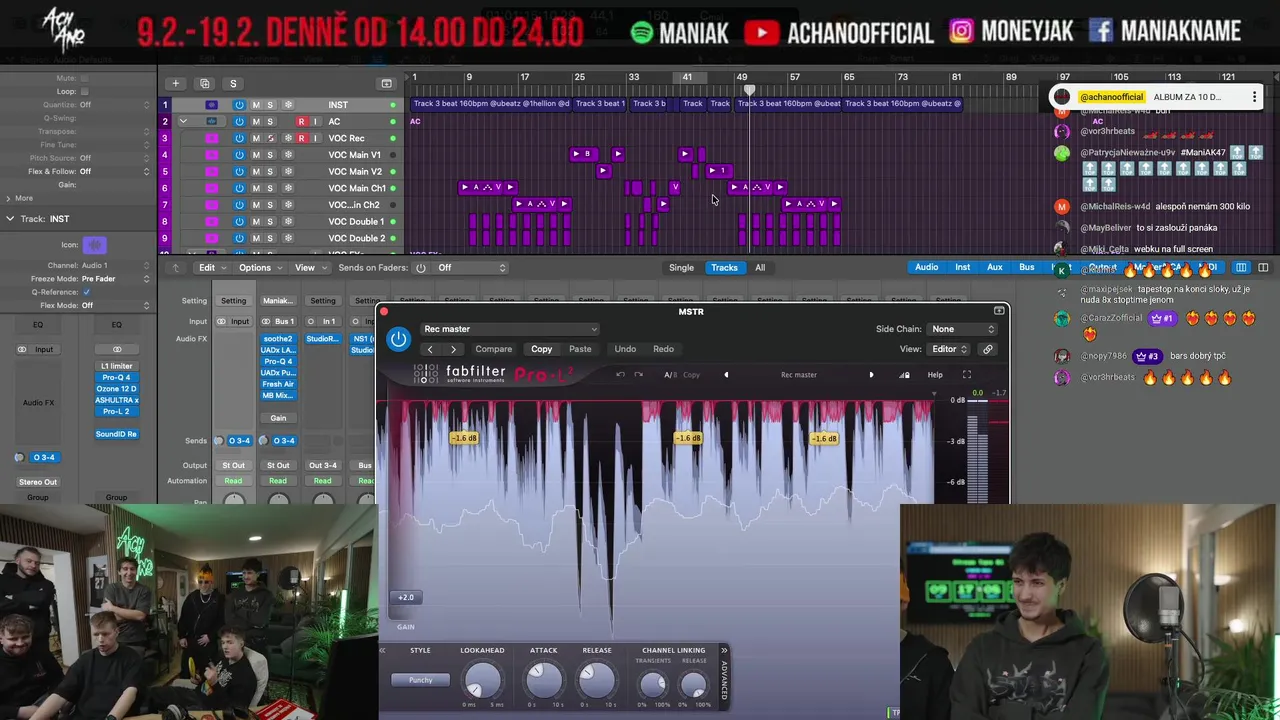Toggle the Q-Reference checkbox
Viewport: 1280px width, 720px height.
point(86,292)
